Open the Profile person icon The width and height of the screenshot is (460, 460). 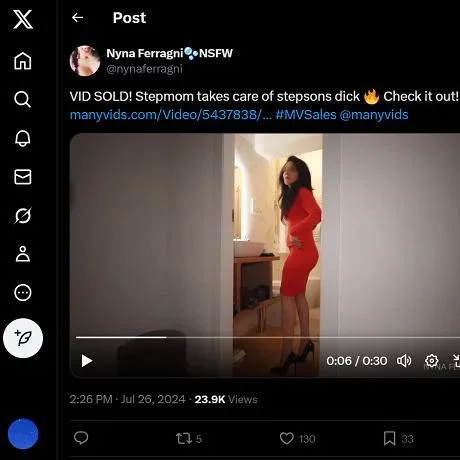23,254
